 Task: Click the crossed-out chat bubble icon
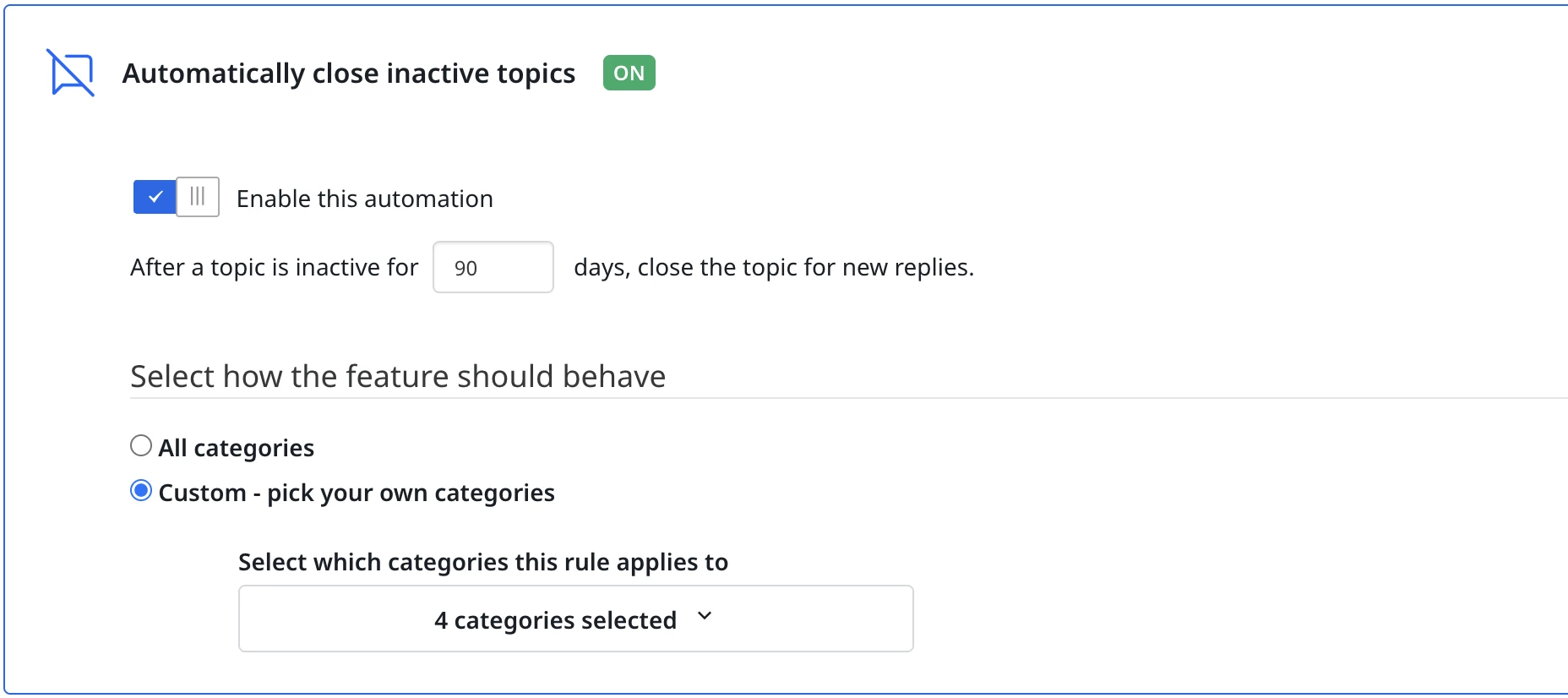tap(70, 73)
